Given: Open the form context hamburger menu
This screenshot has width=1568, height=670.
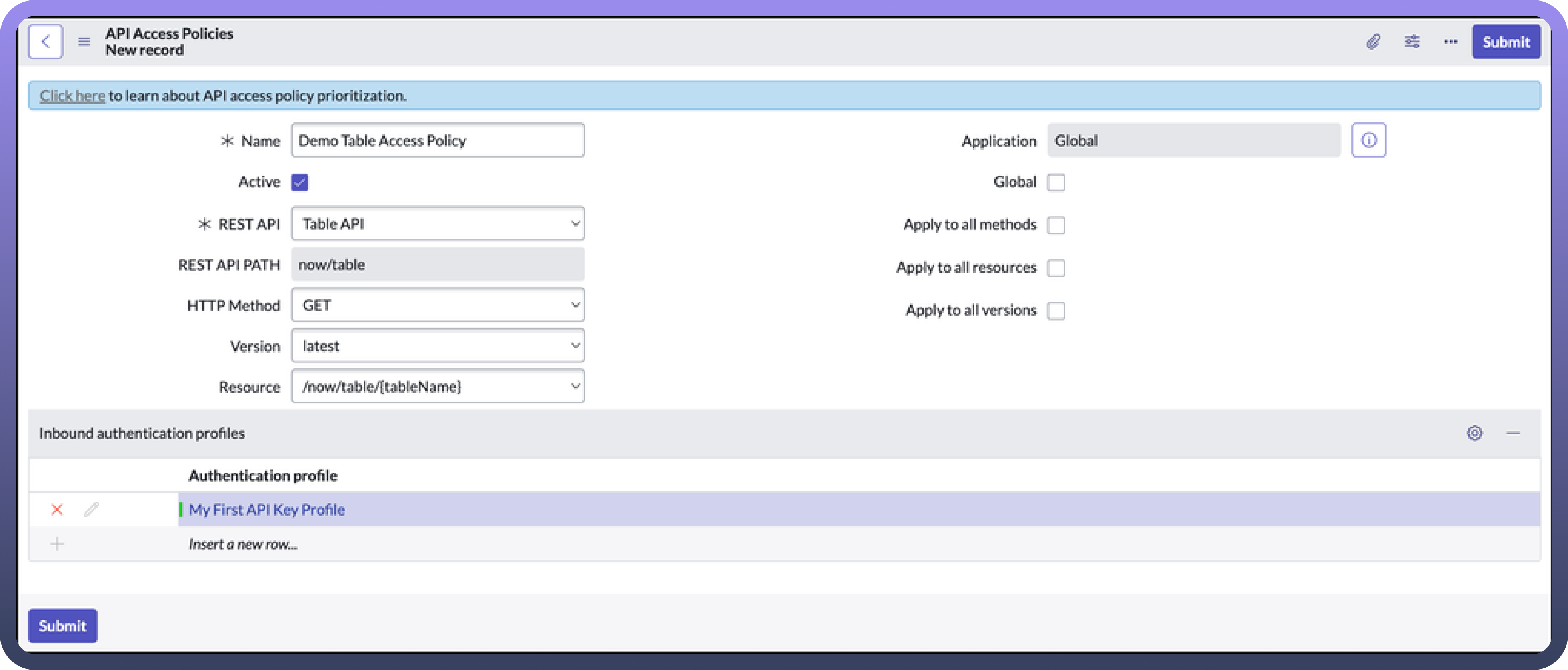Looking at the screenshot, I should [x=84, y=42].
